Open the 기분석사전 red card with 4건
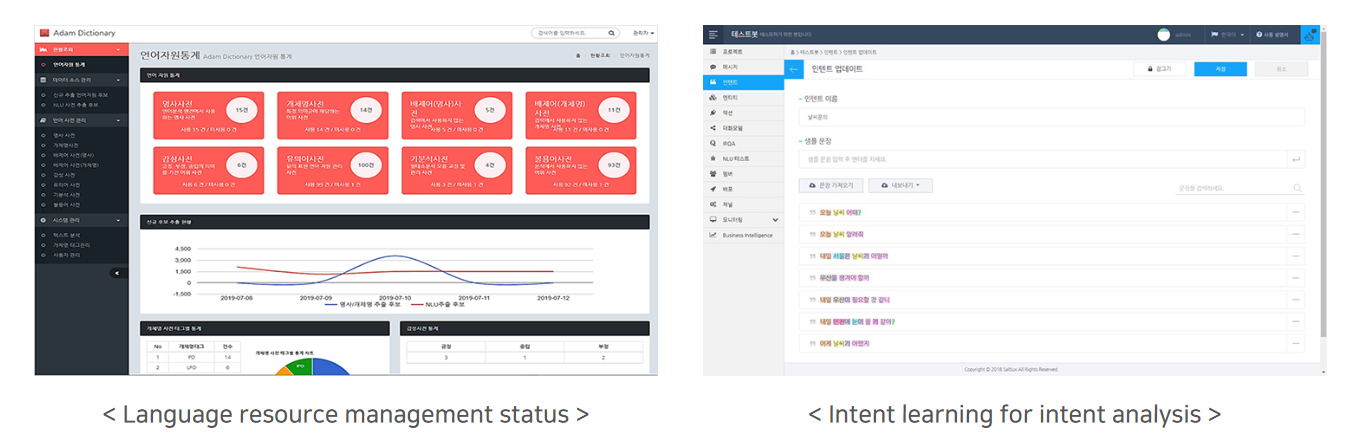Screen dimensions: 1366x441 [456, 170]
